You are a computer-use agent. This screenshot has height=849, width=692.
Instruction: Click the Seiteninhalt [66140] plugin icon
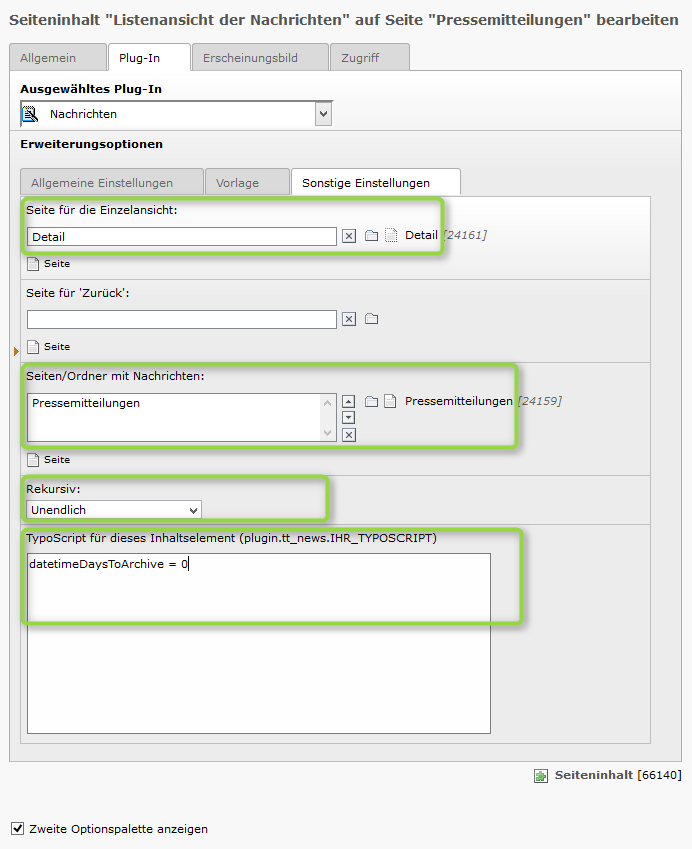540,776
